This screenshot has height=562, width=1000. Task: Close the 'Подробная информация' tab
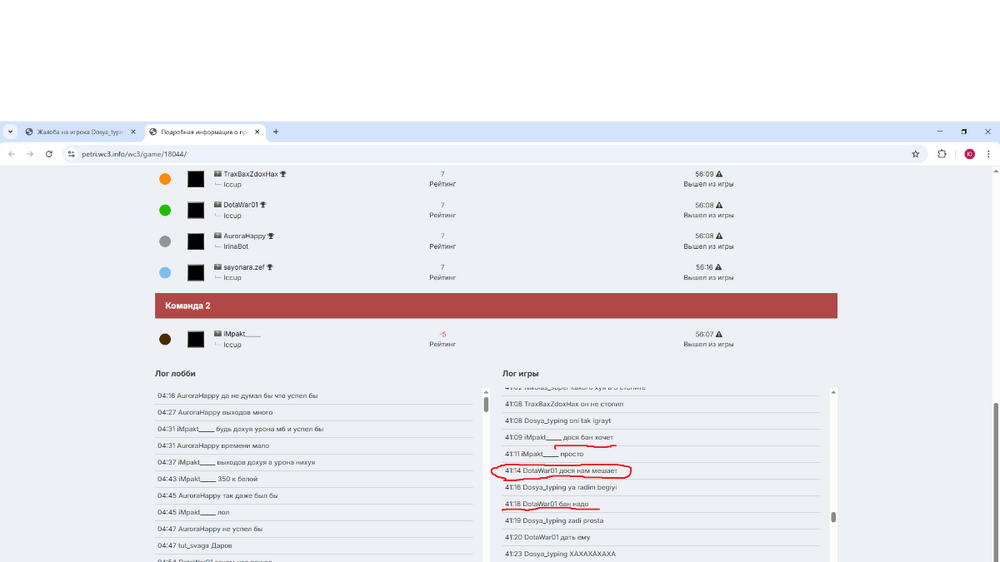coord(257,132)
